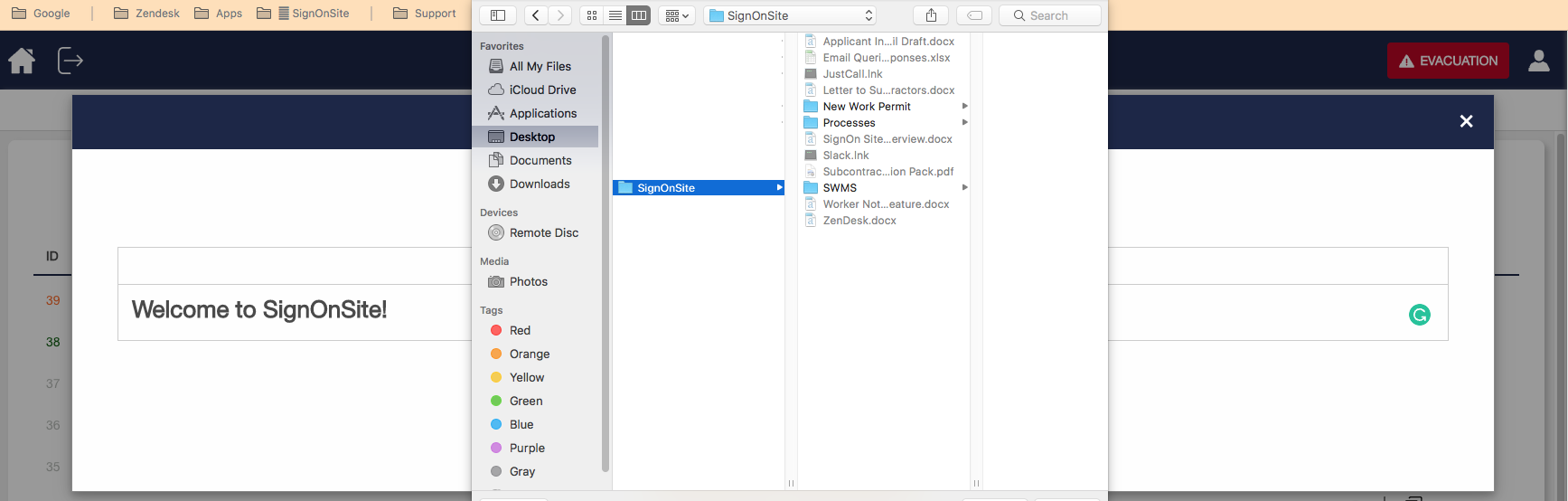Viewport: 1568px width, 501px height.
Task: Click the Welcome to SignOnSite! text field
Action: click(x=783, y=312)
